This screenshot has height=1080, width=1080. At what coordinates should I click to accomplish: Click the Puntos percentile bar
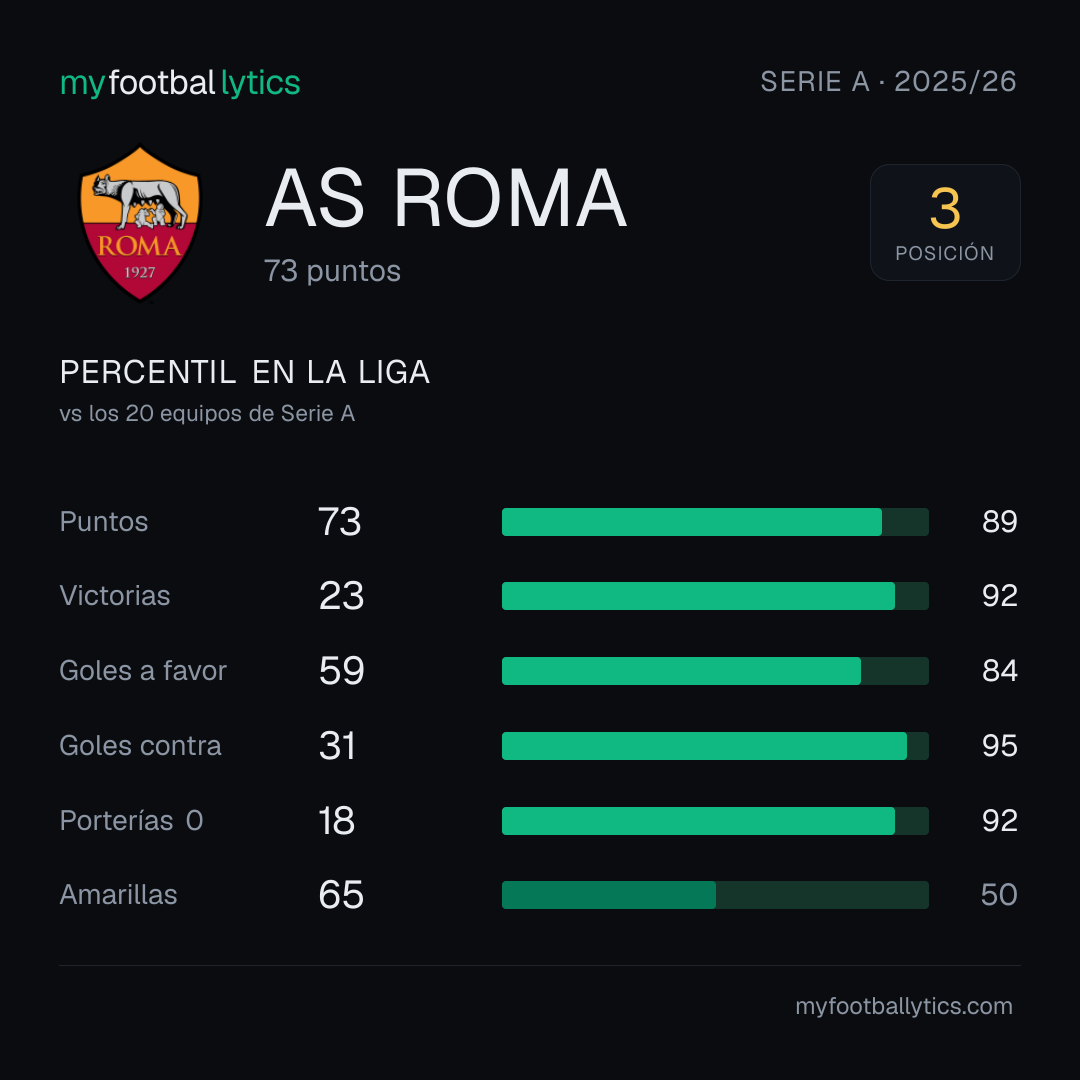[x=715, y=522]
